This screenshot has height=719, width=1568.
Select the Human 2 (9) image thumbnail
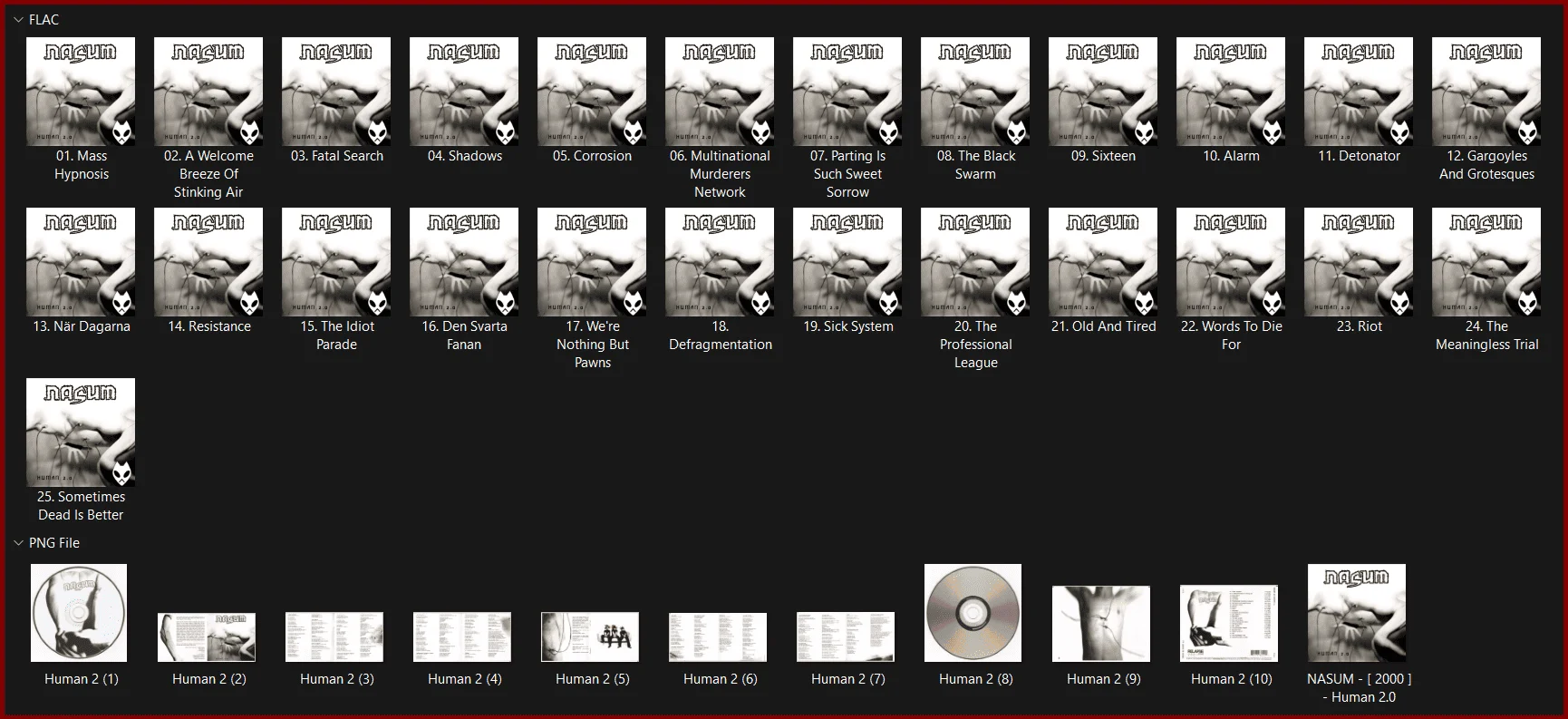(x=1101, y=624)
